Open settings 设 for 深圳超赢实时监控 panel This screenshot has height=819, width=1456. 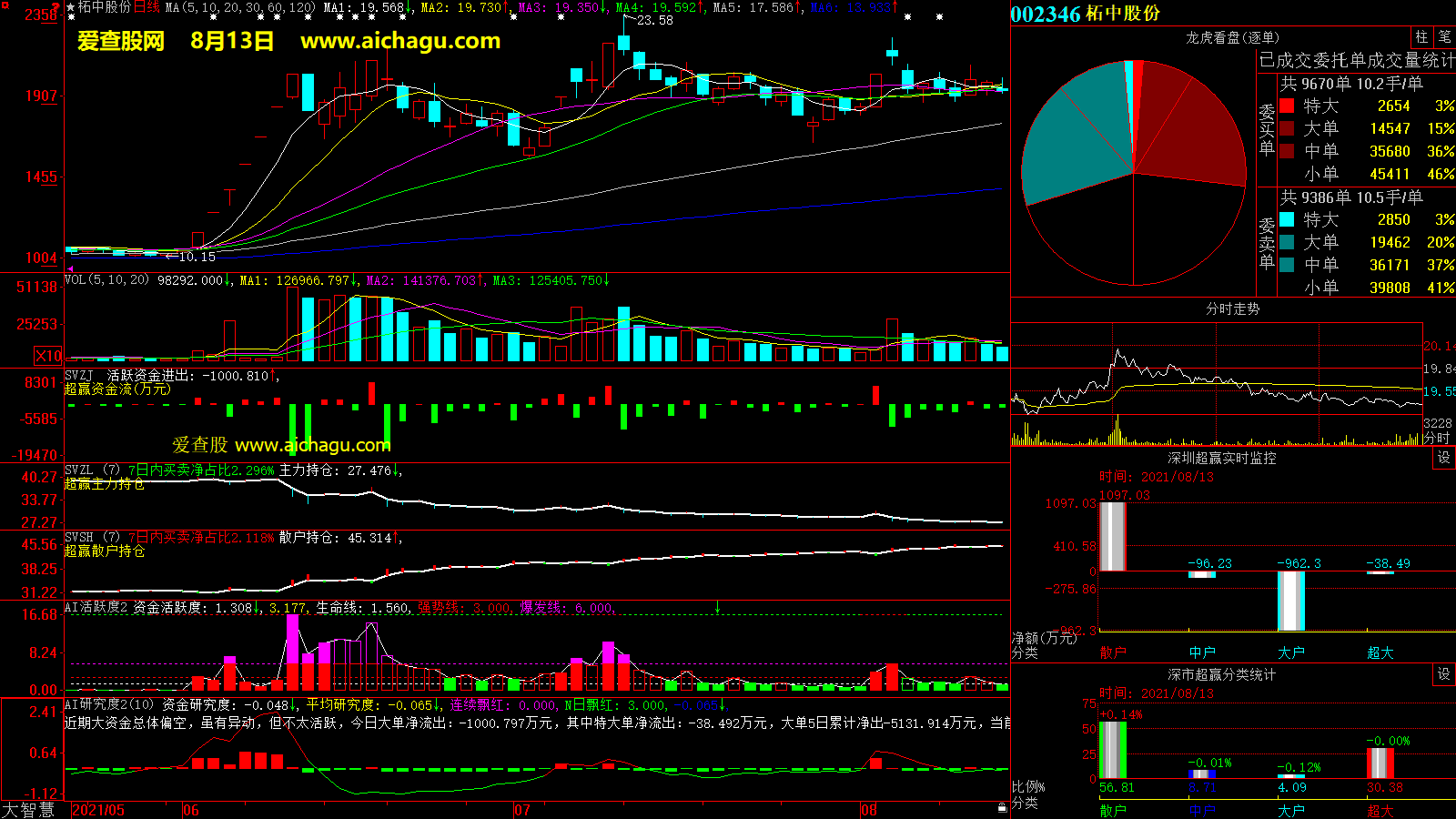point(1444,458)
